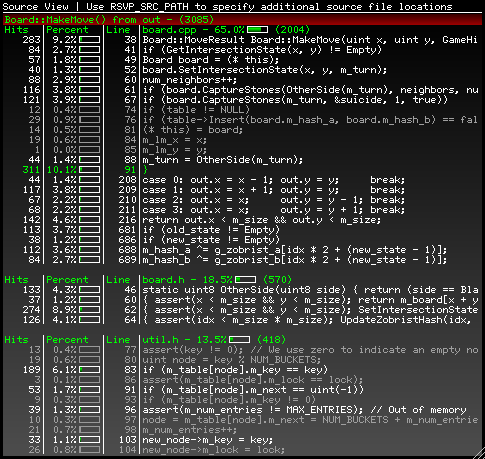Viewport: 485px width, 459px height.
Task: Select util.h line 91 m_next == uint(-1)
Action: 253,390
